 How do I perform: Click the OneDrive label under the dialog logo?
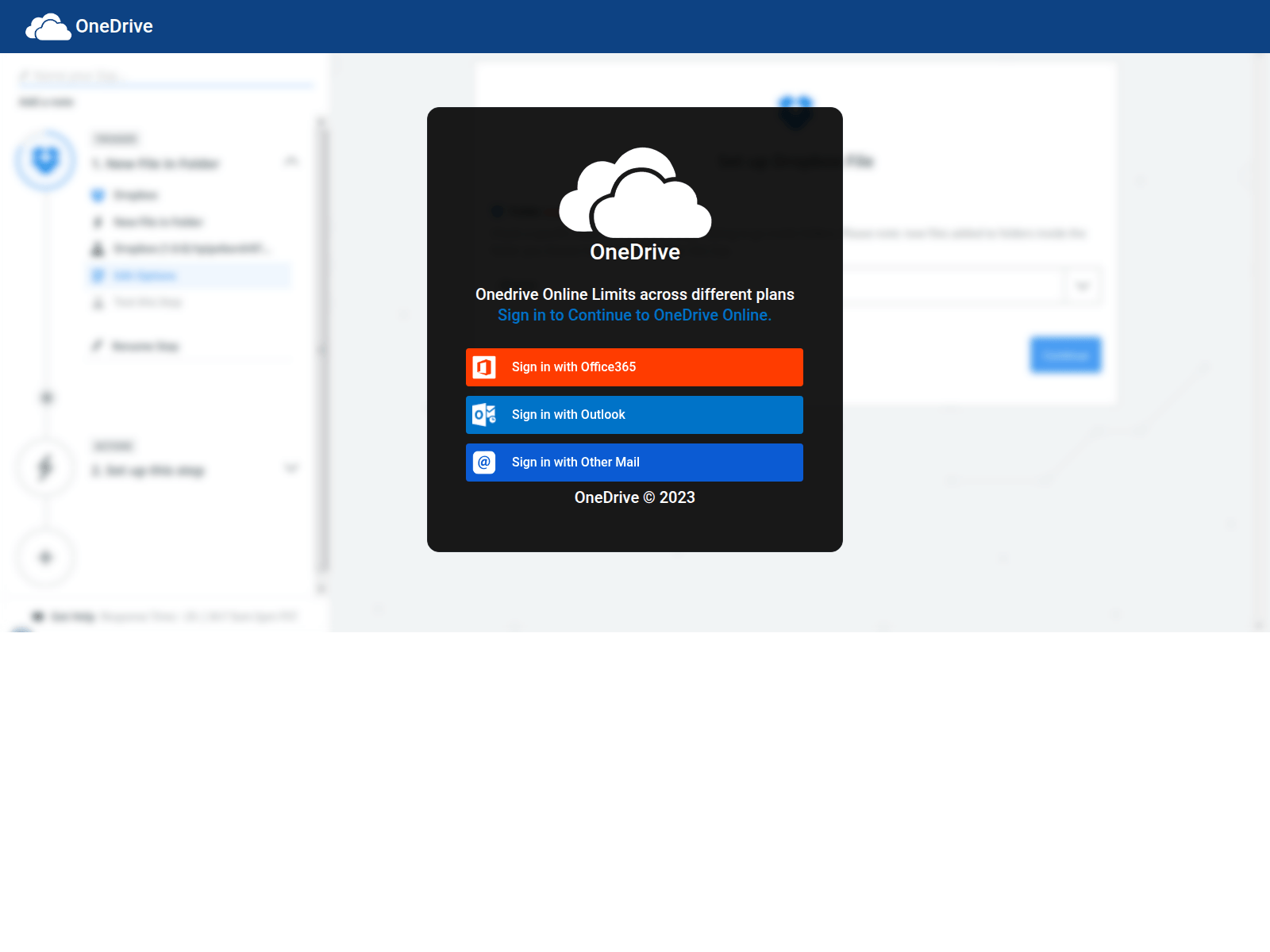(x=635, y=252)
